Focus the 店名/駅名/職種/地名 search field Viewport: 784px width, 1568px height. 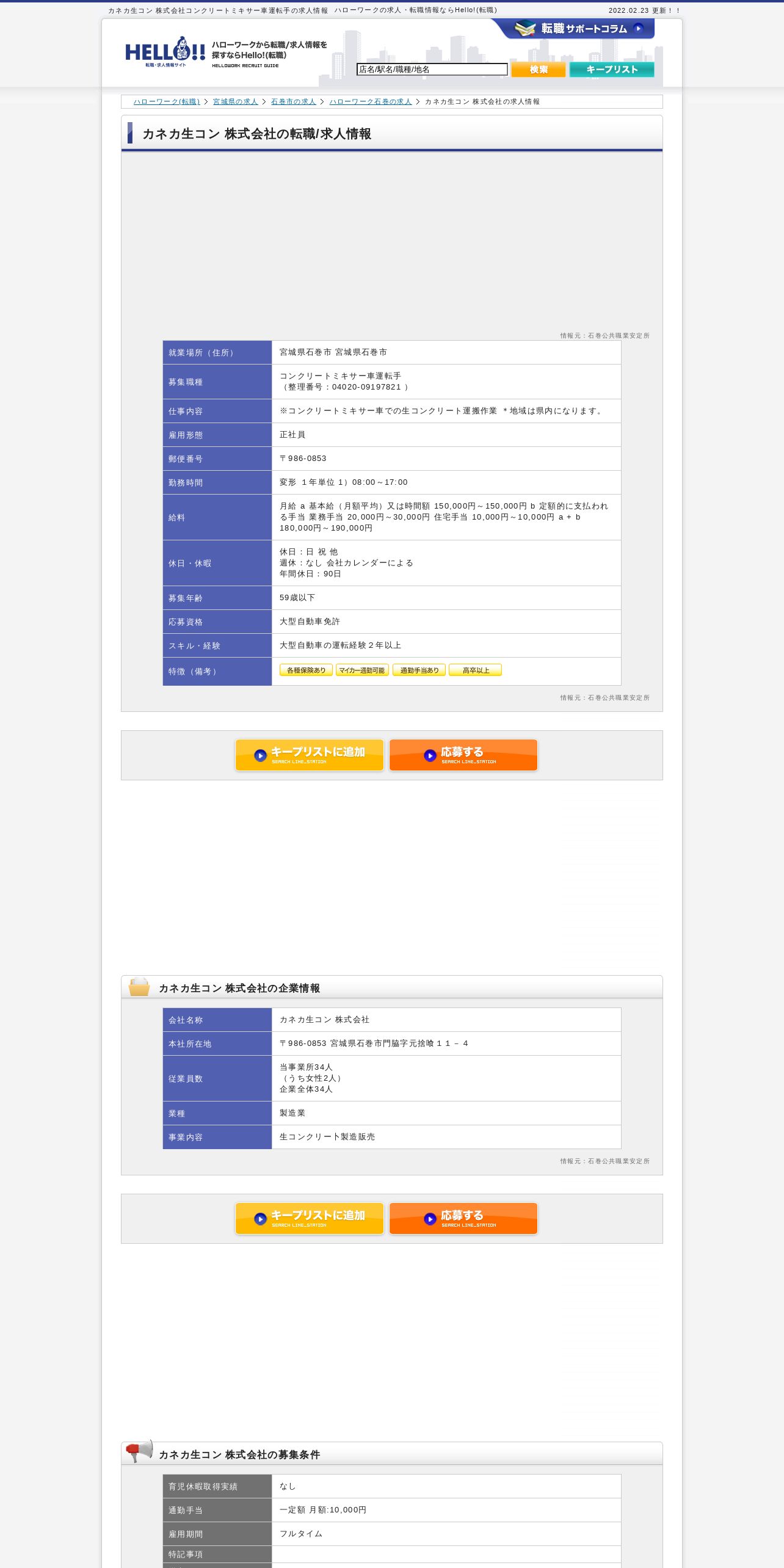(432, 70)
